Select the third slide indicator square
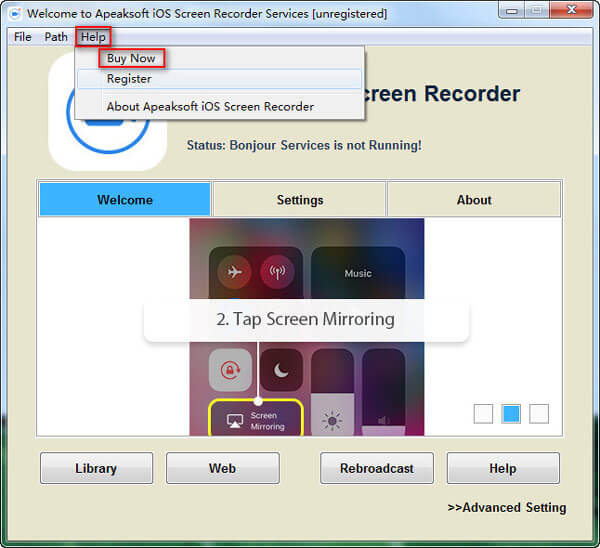This screenshot has width=600, height=548. [x=539, y=414]
